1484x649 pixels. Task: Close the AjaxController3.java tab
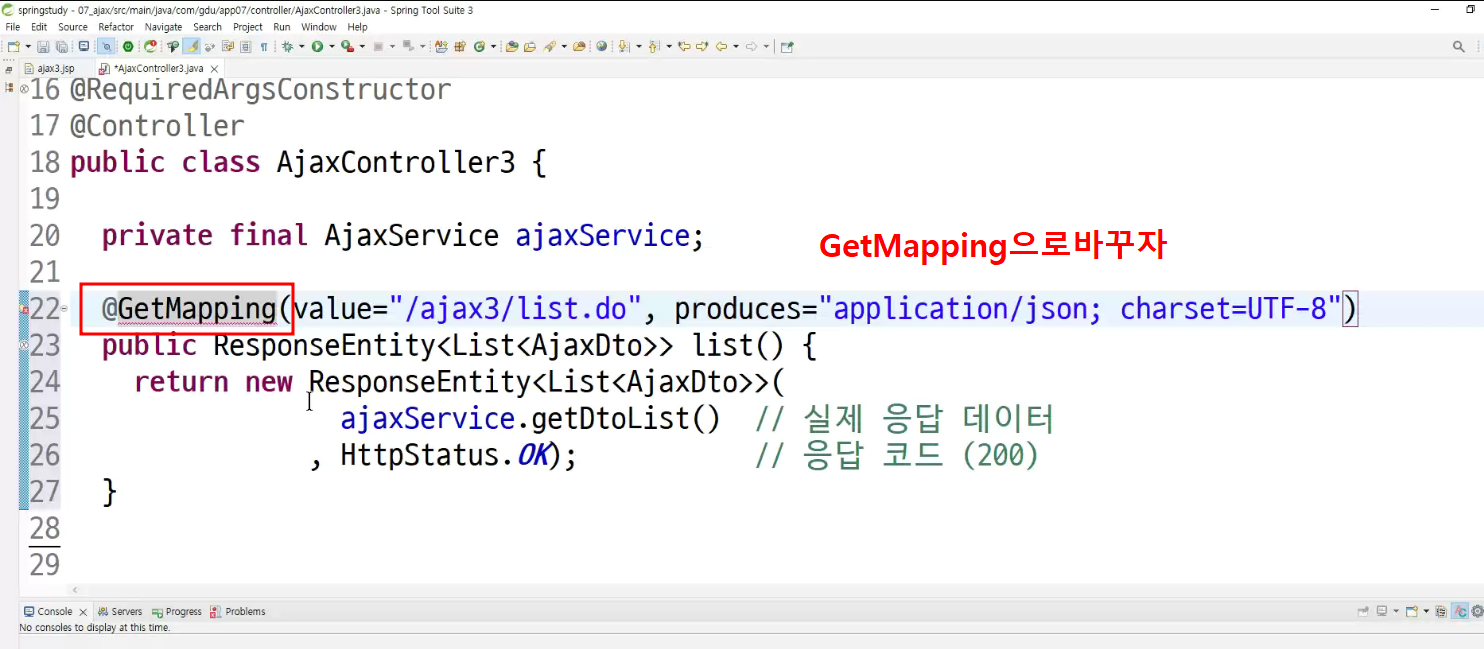(215, 68)
